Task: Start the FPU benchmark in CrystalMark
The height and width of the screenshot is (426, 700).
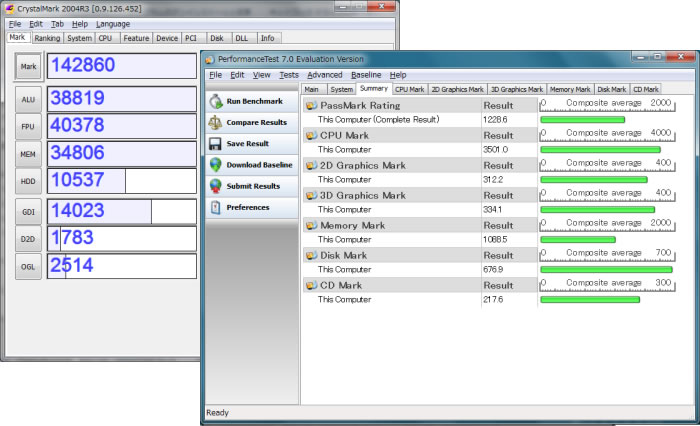Action: coord(28,126)
